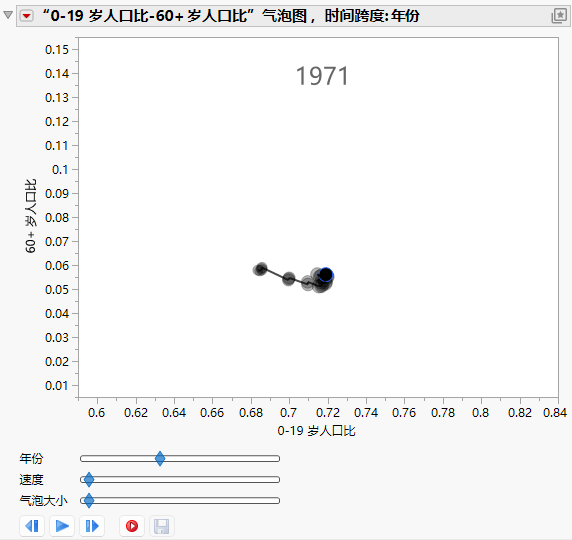Screen dimensions: 572x540
Task: Adjust the 速度 slider handle
Action: 89,479
